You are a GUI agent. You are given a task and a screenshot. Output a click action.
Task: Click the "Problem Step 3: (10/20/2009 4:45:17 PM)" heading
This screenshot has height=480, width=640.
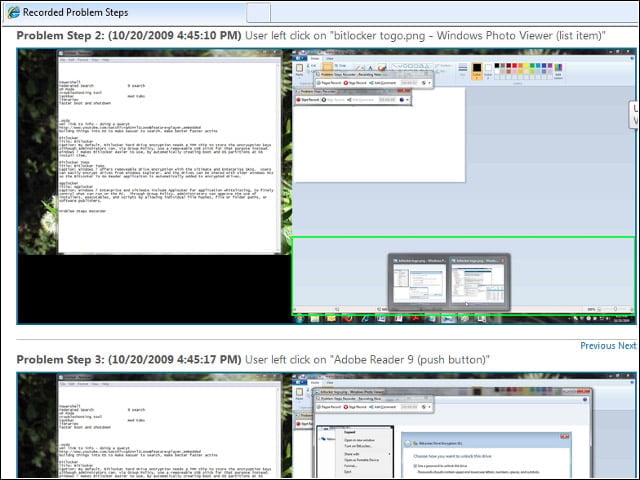129,360
